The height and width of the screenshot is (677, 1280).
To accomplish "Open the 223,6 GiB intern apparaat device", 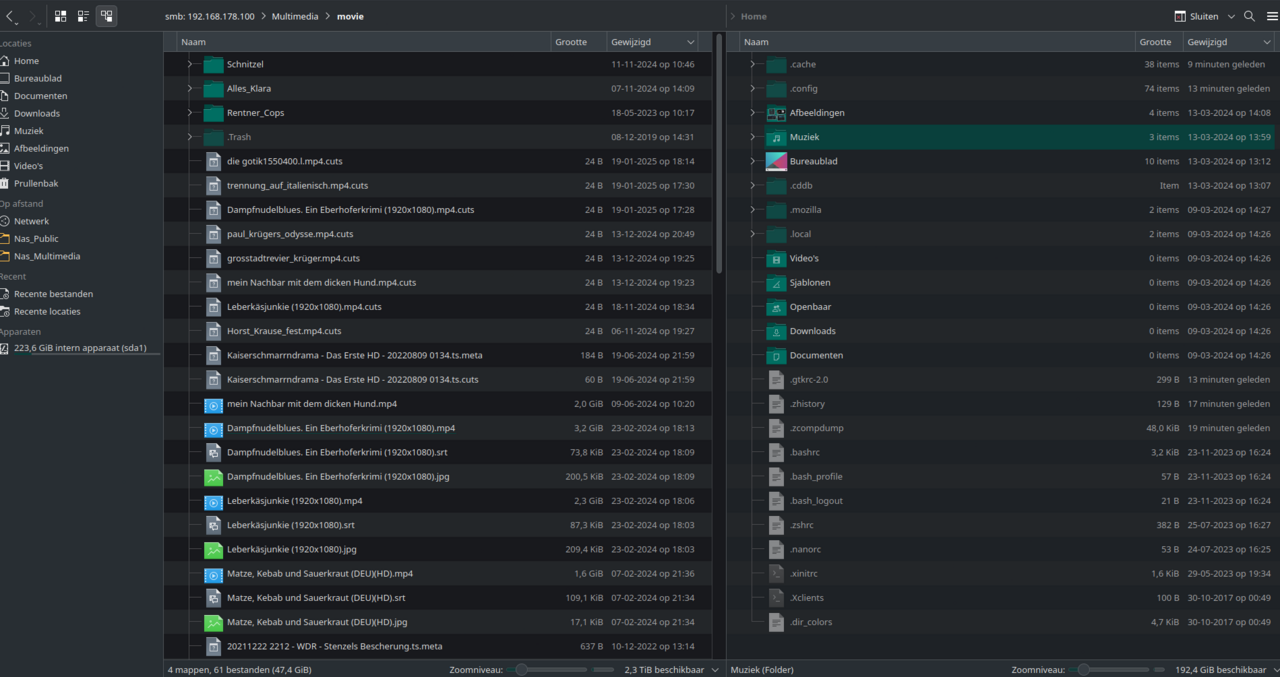I will point(80,348).
